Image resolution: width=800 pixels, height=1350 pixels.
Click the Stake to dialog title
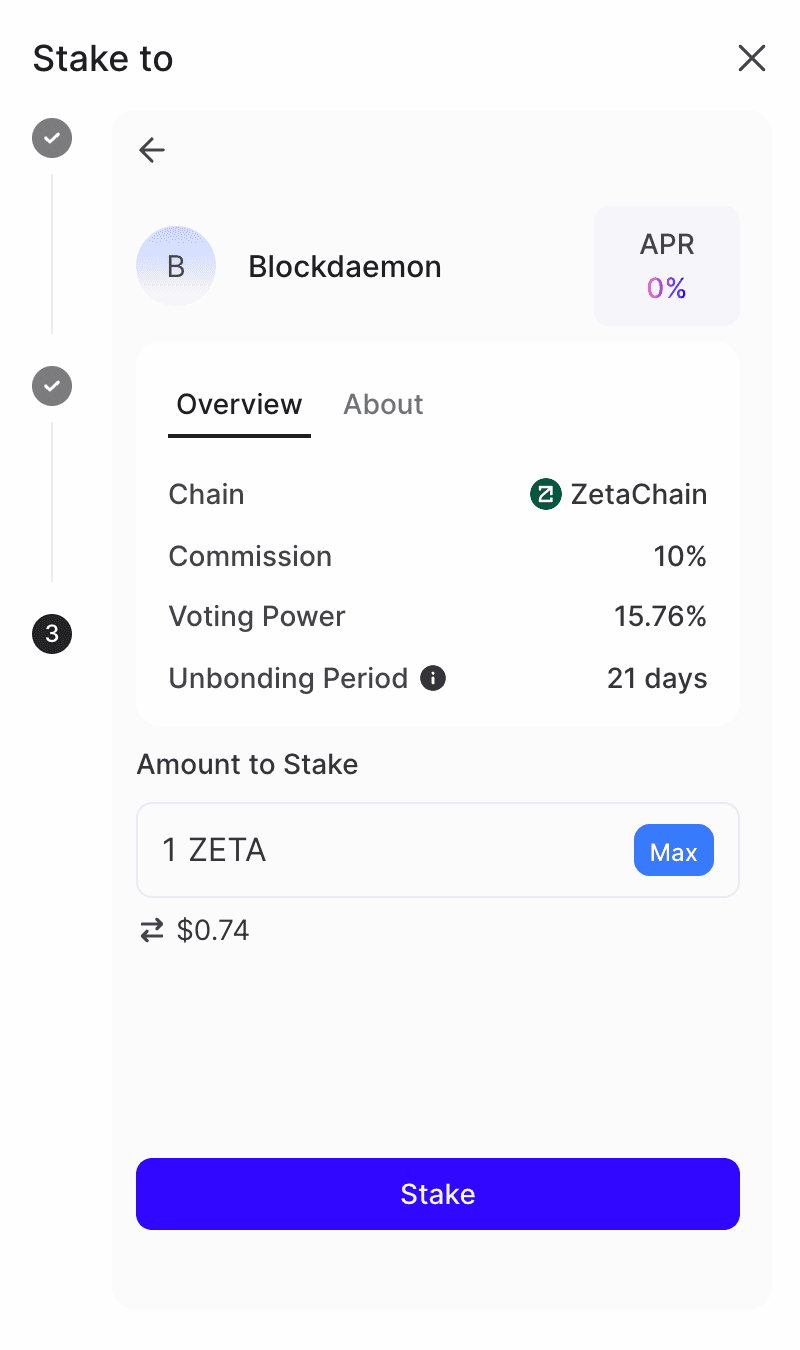[102, 58]
